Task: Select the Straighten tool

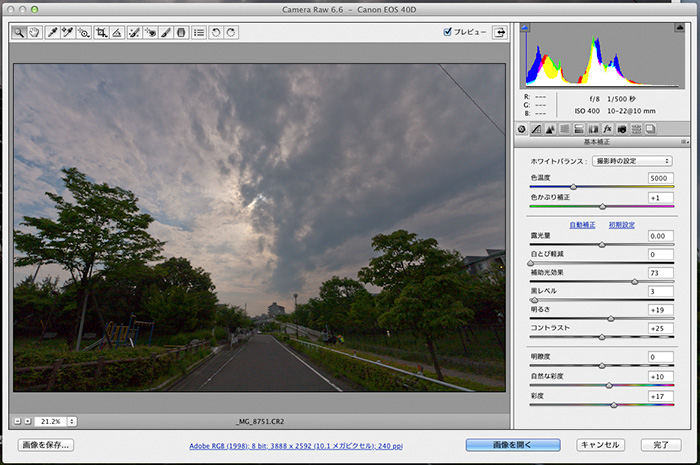Action: [117, 32]
